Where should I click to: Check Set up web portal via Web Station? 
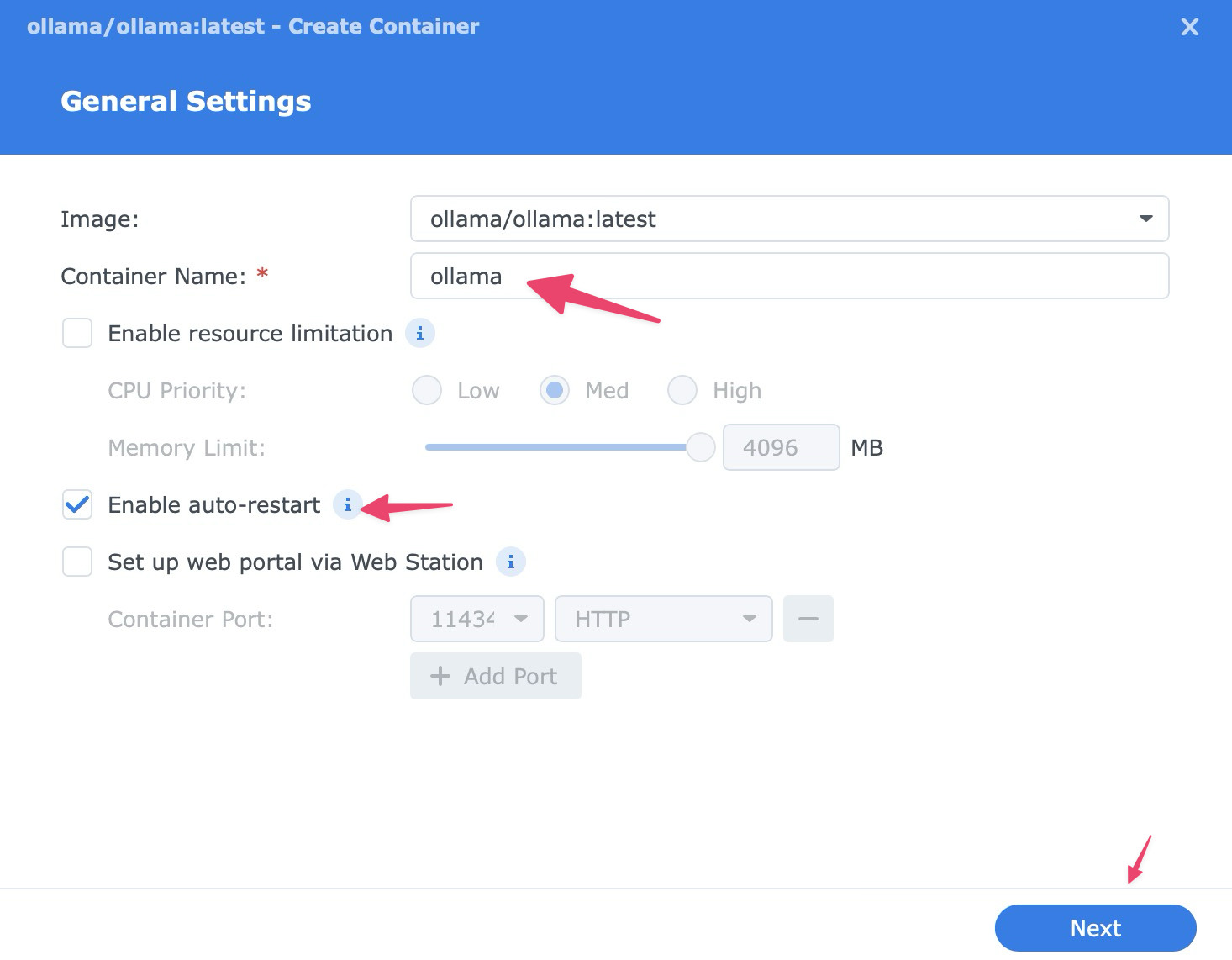tap(76, 562)
